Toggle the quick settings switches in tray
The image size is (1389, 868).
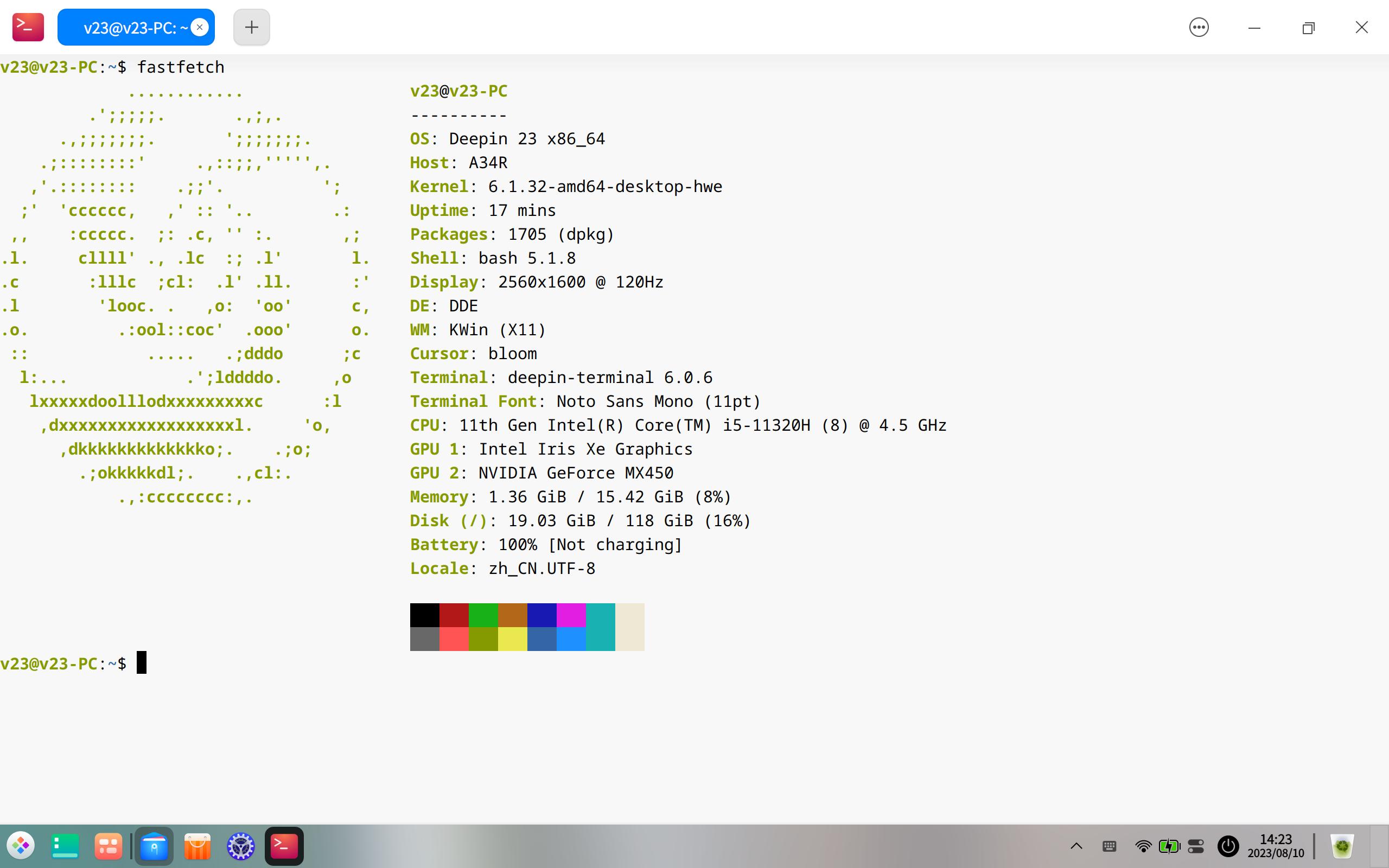1196,846
